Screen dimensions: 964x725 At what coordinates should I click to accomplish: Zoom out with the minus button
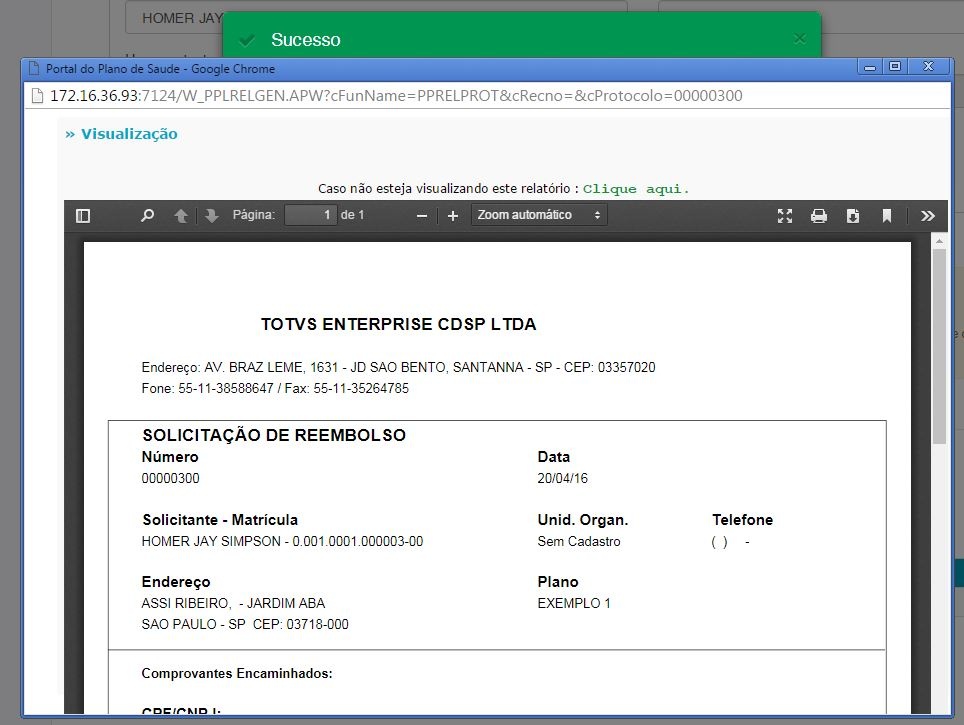(422, 216)
